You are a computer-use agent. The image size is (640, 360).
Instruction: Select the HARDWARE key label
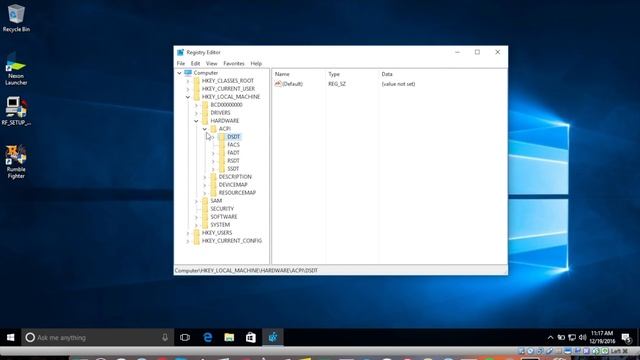click(224, 121)
